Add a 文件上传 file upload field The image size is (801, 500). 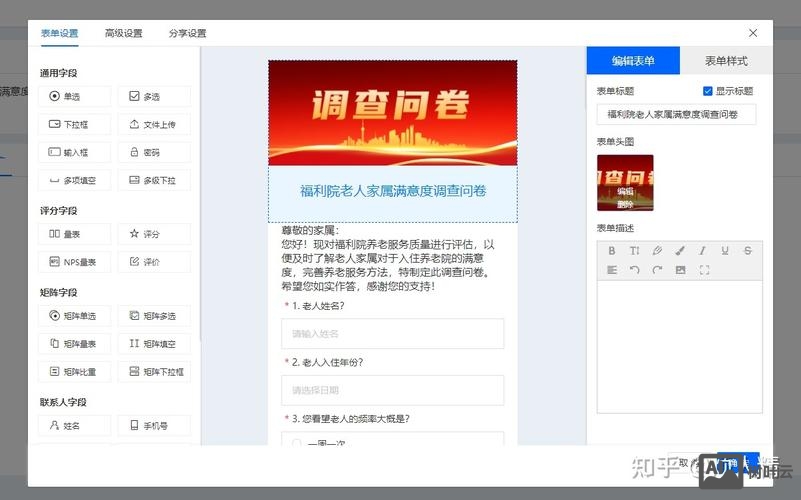154,124
